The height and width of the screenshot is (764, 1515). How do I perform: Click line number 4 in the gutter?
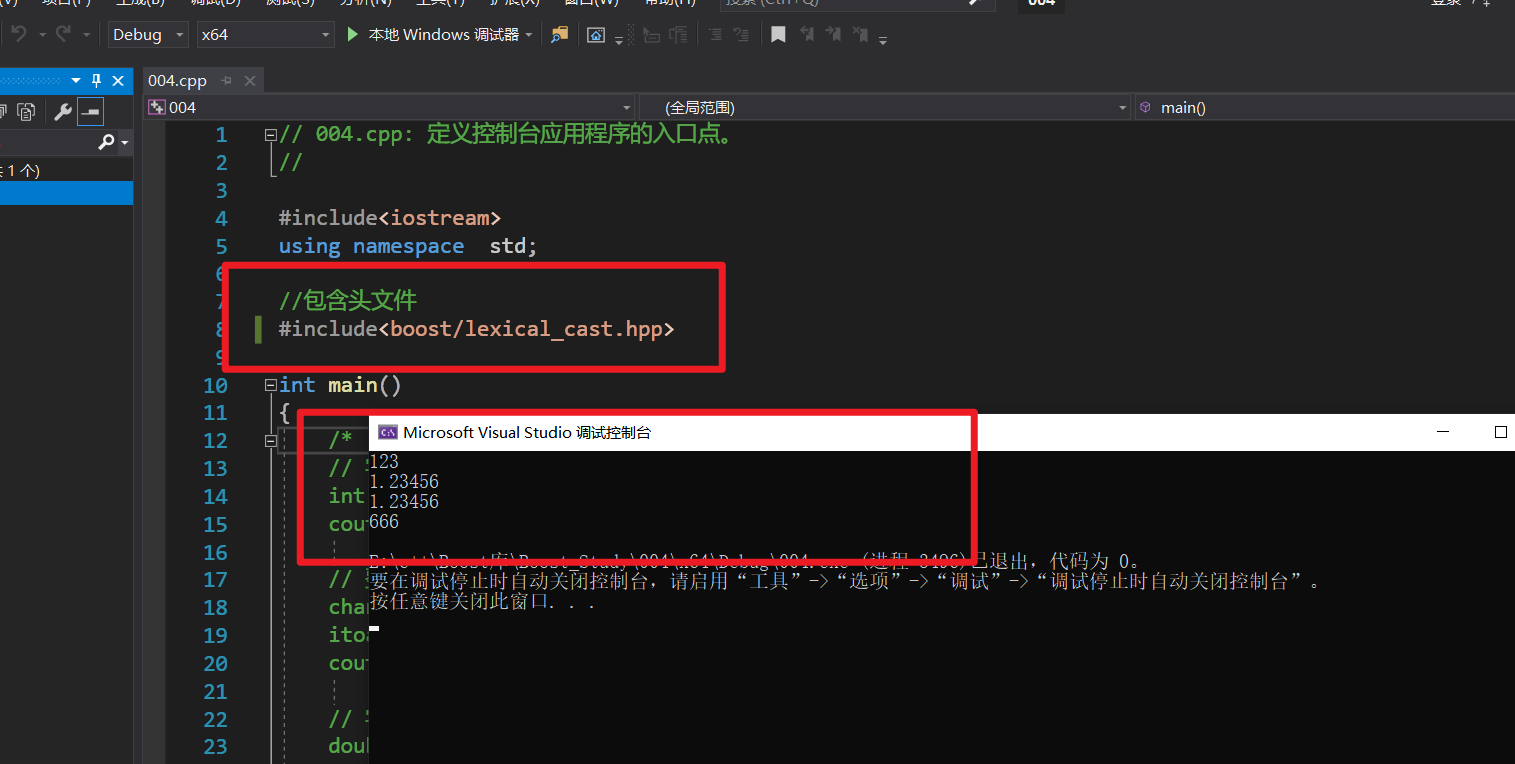pos(221,218)
